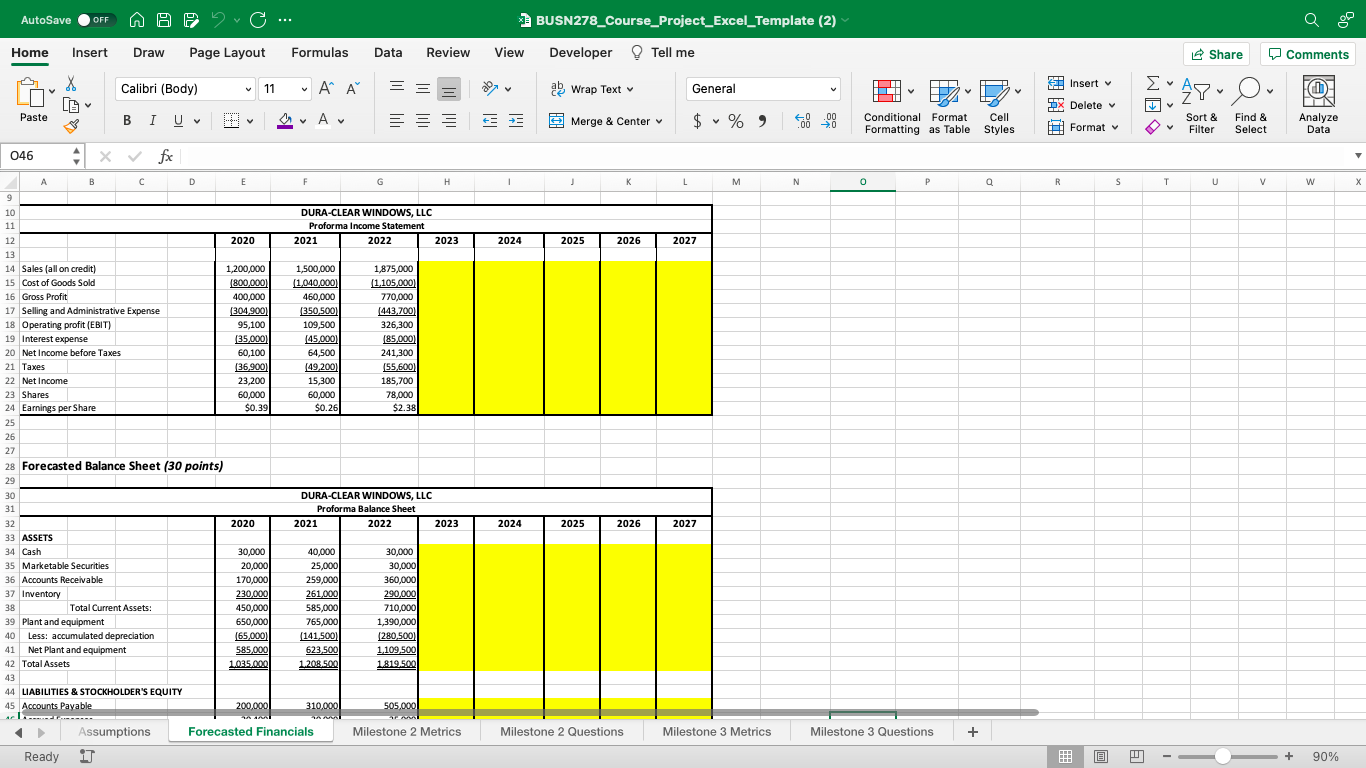This screenshot has height=768, width=1366.
Task: Click the Increase Font Size icon
Action: [x=327, y=89]
